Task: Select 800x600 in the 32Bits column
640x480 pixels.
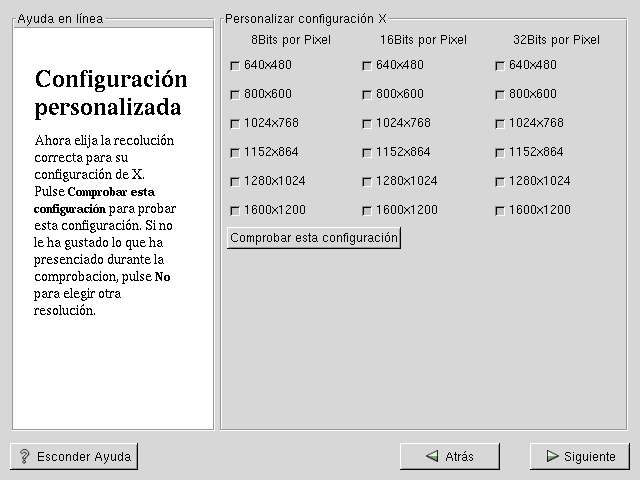Action: click(500, 95)
